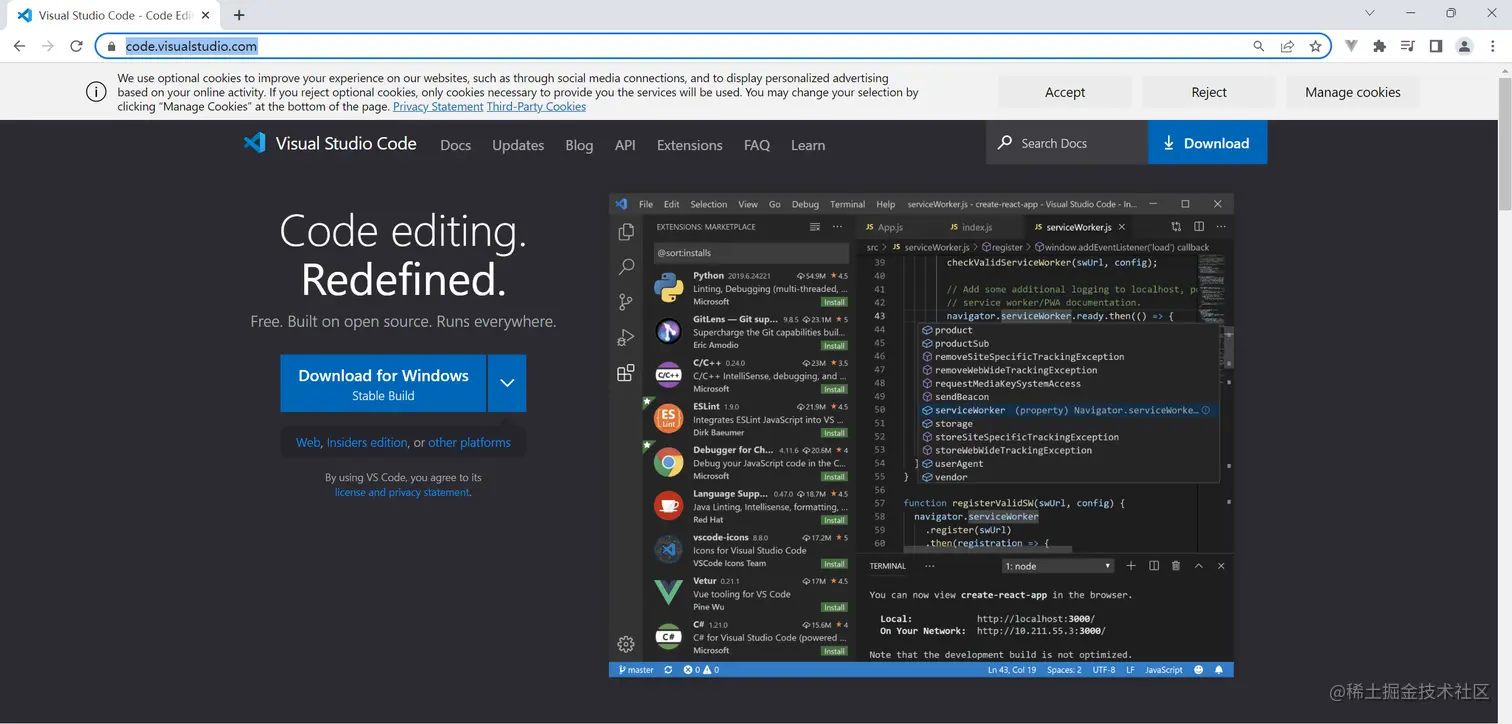Click the grey V-shaped extension icon in Chrome toolbar
The image size is (1512, 724).
tap(1351, 46)
